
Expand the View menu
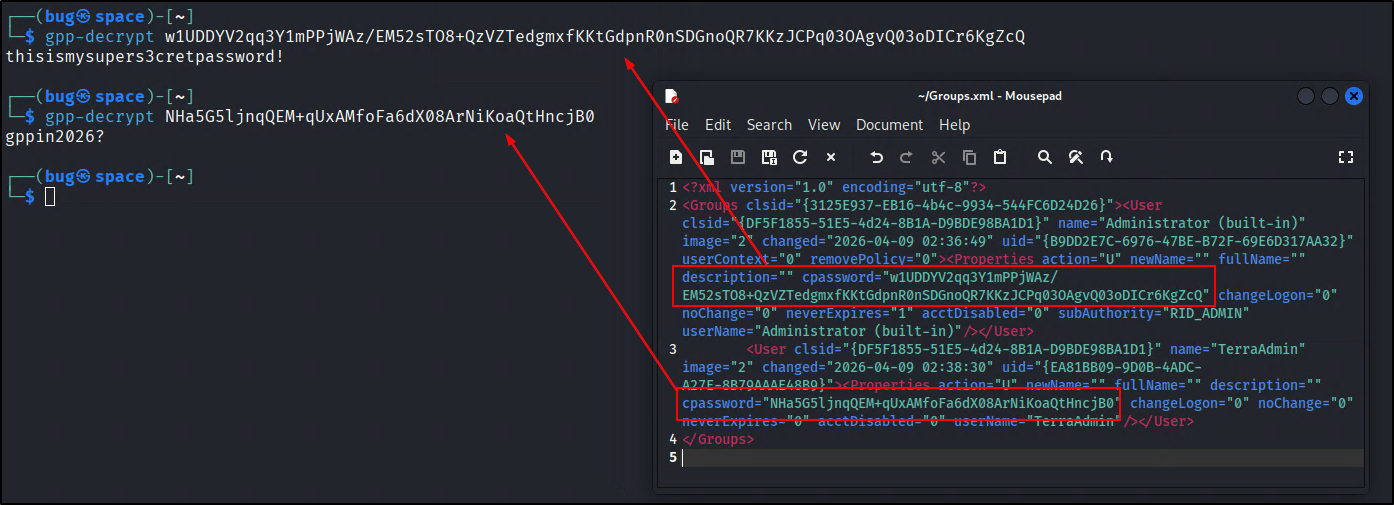[x=824, y=125]
